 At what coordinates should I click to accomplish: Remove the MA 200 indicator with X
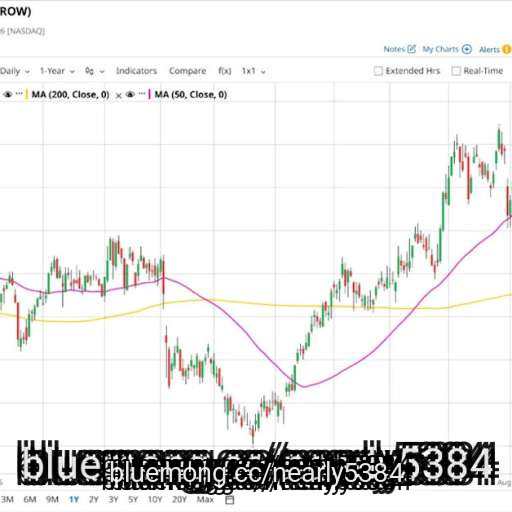(118, 96)
